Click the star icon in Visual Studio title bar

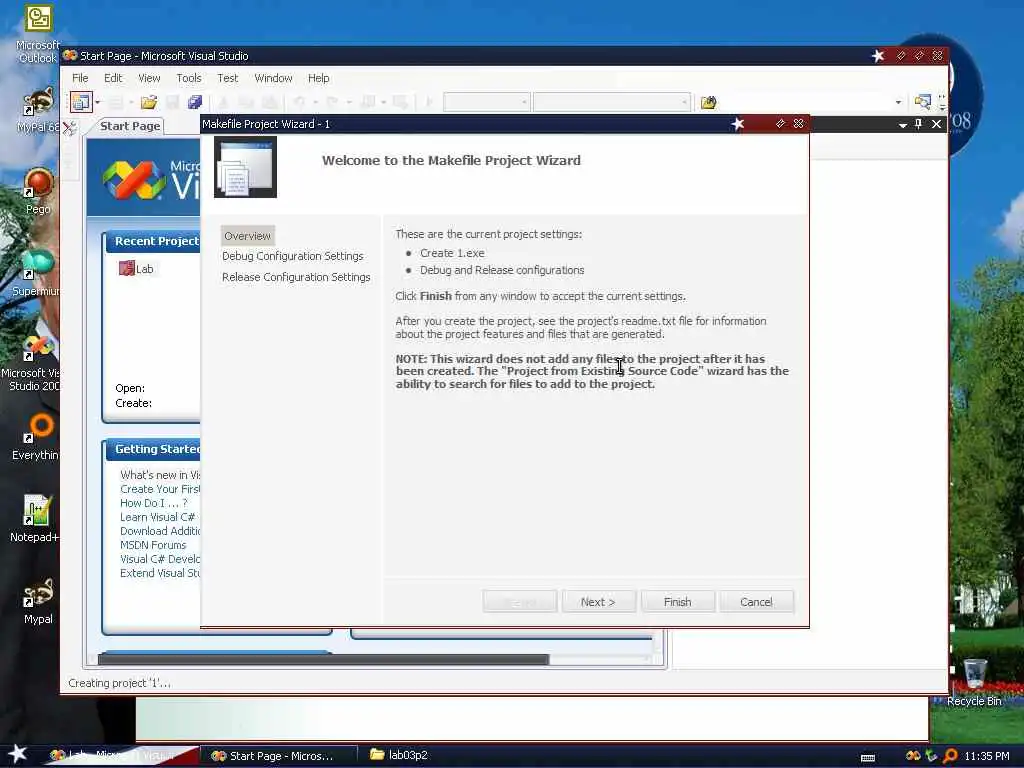878,56
